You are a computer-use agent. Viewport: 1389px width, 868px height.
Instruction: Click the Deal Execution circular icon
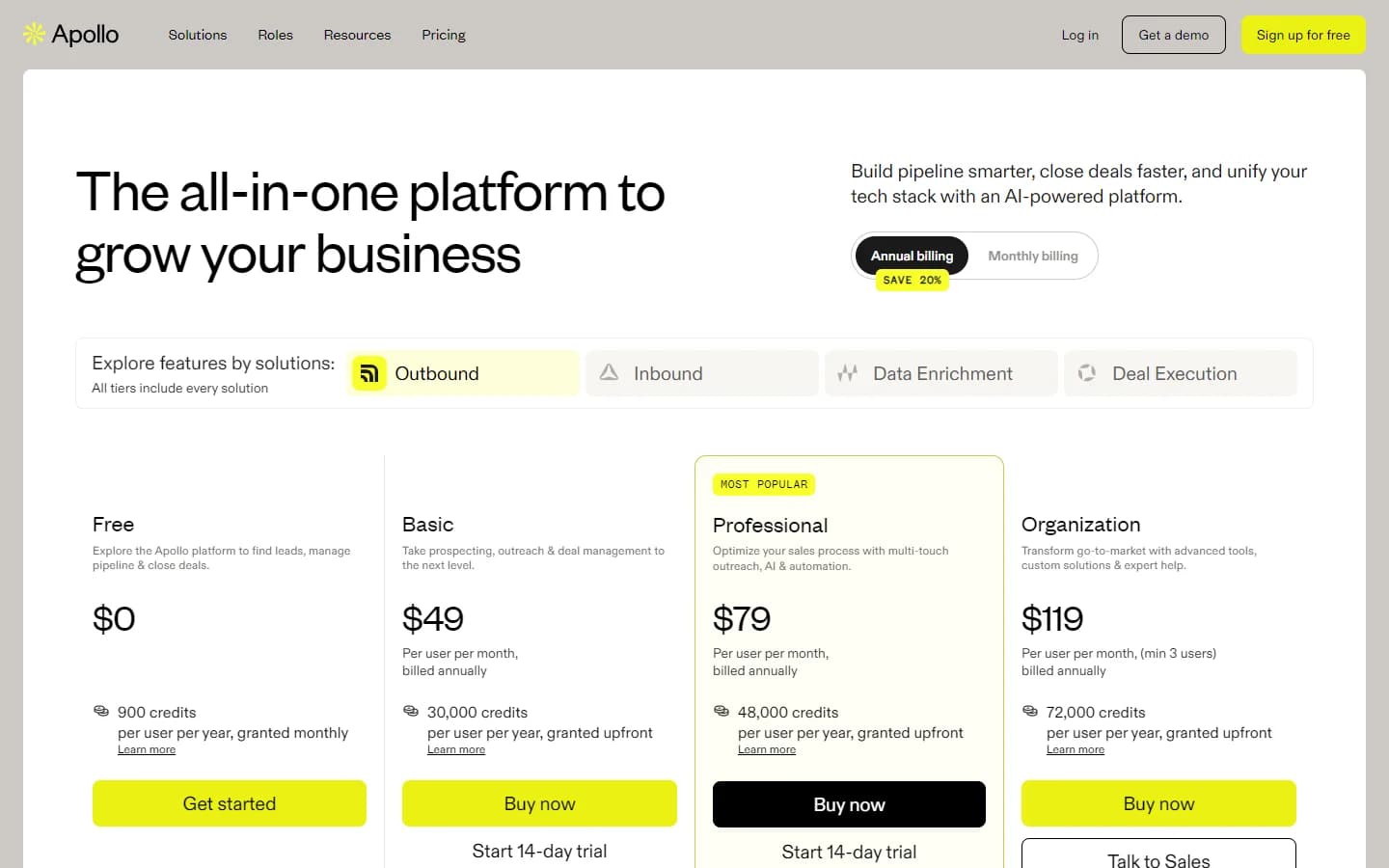pos(1087,372)
